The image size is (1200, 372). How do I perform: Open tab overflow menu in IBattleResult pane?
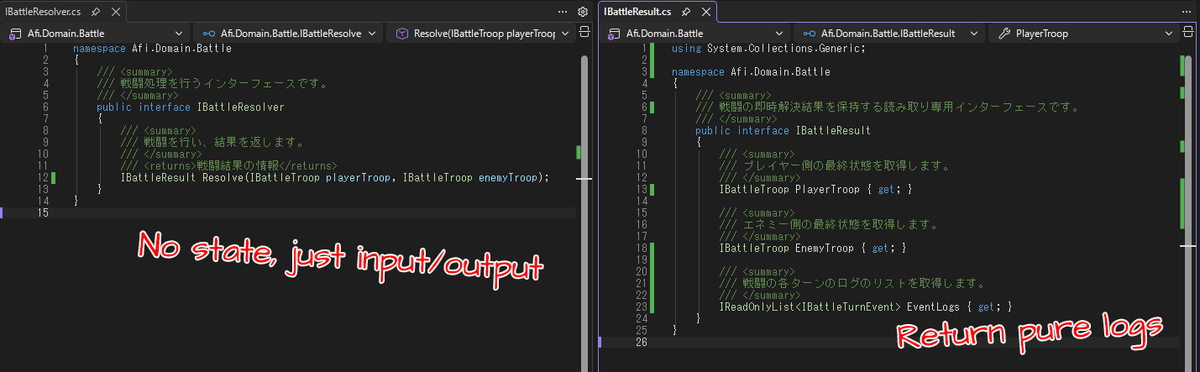pos(1188,11)
